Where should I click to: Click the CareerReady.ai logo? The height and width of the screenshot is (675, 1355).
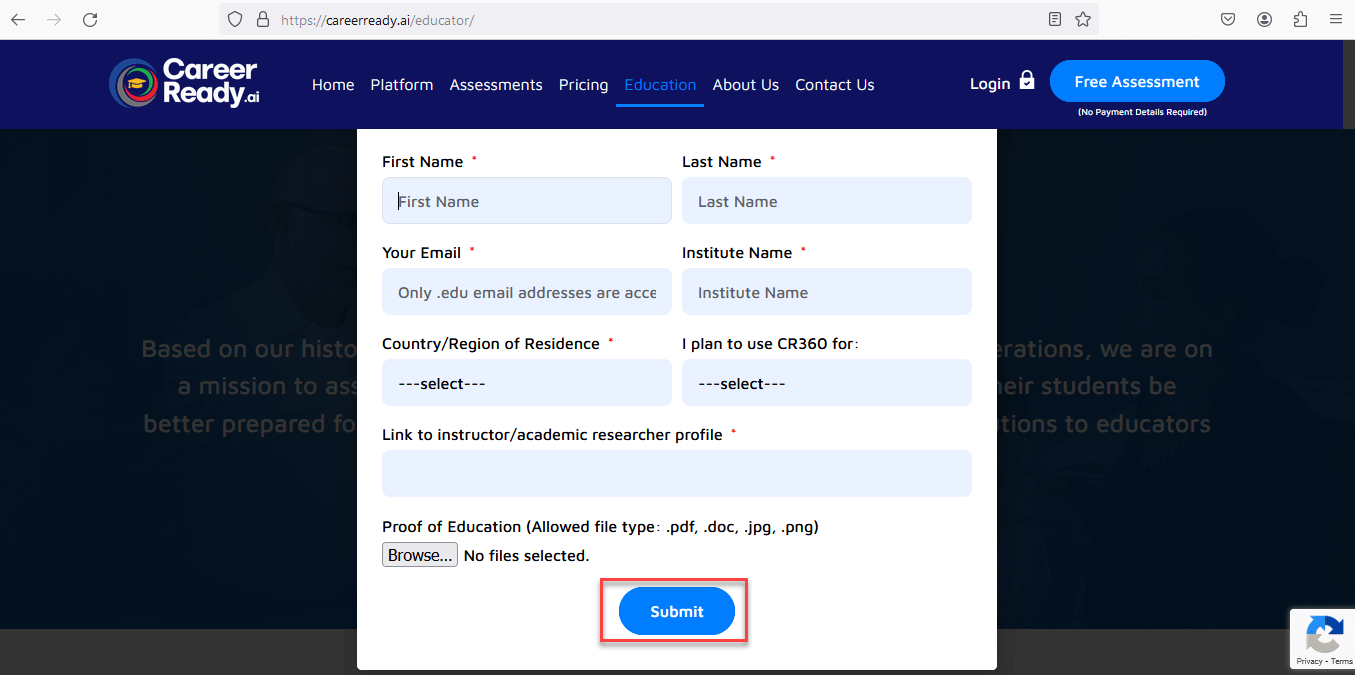pyautogui.click(x=184, y=83)
